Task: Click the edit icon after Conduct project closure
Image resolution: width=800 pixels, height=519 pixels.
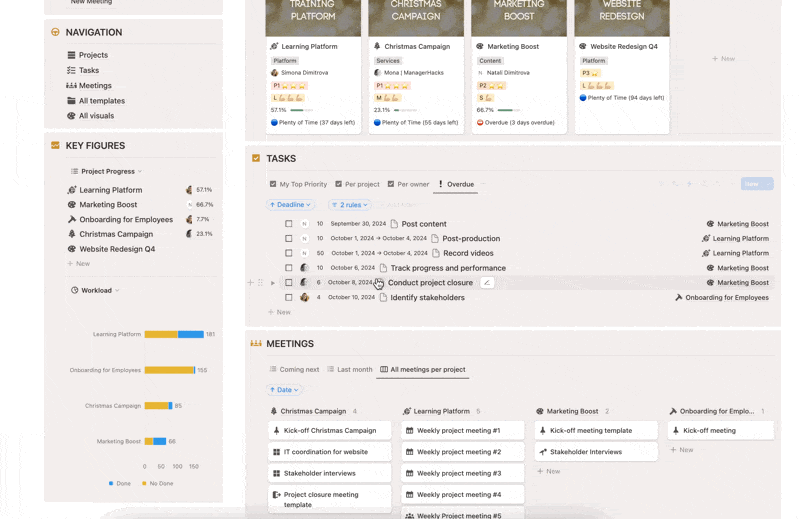Action: [487, 282]
